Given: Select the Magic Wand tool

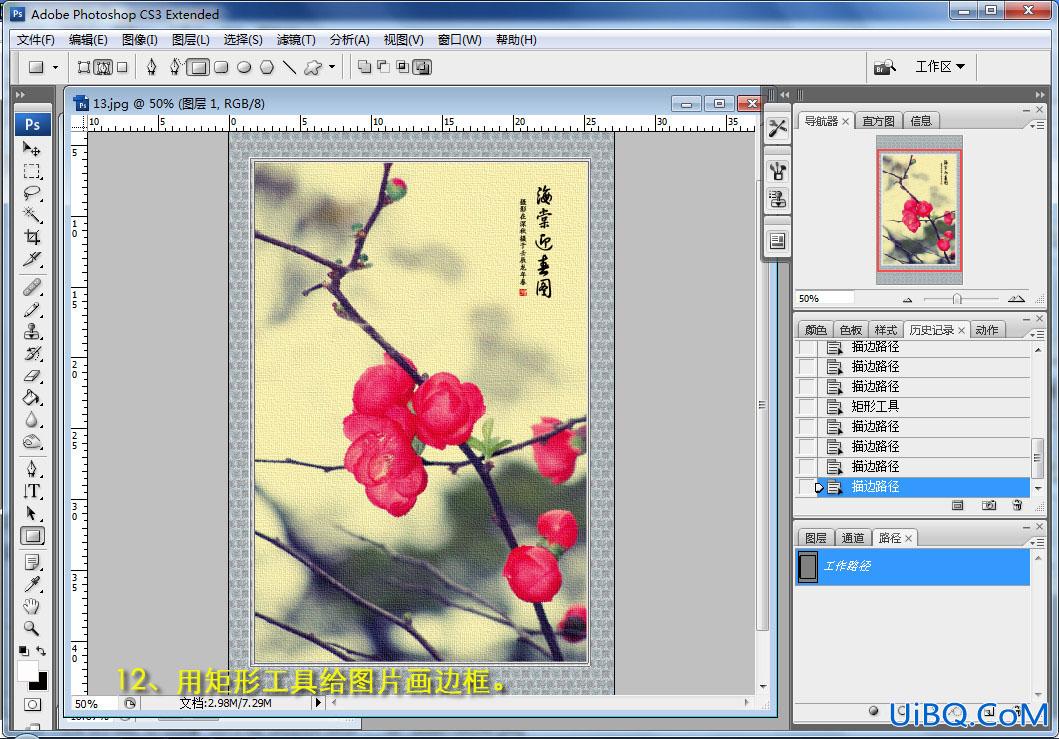Looking at the screenshot, I should (x=32, y=215).
